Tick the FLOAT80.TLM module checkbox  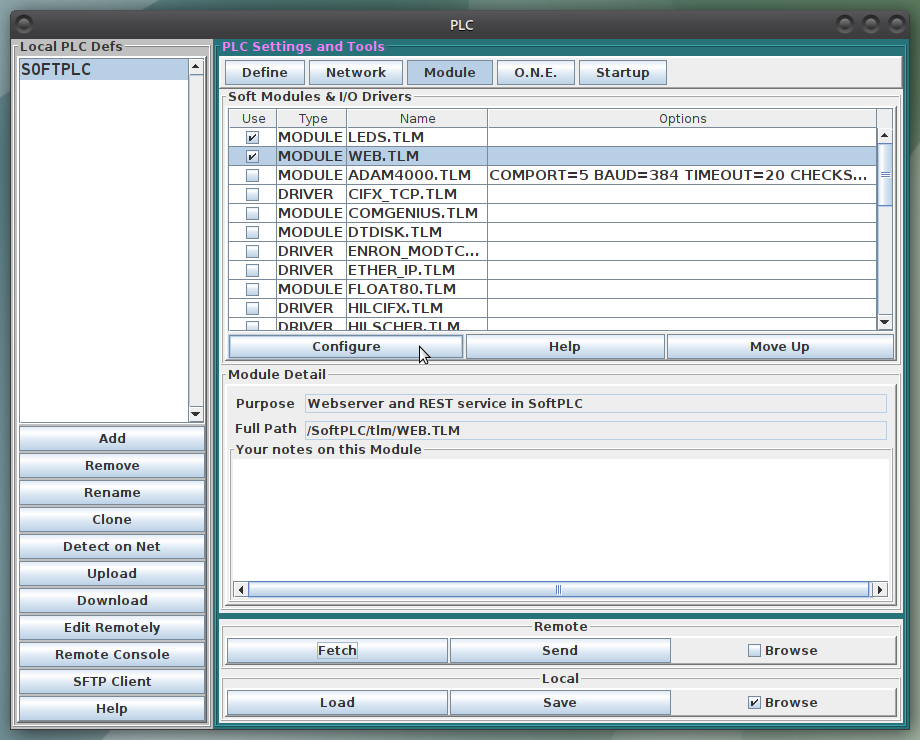pyautogui.click(x=252, y=289)
